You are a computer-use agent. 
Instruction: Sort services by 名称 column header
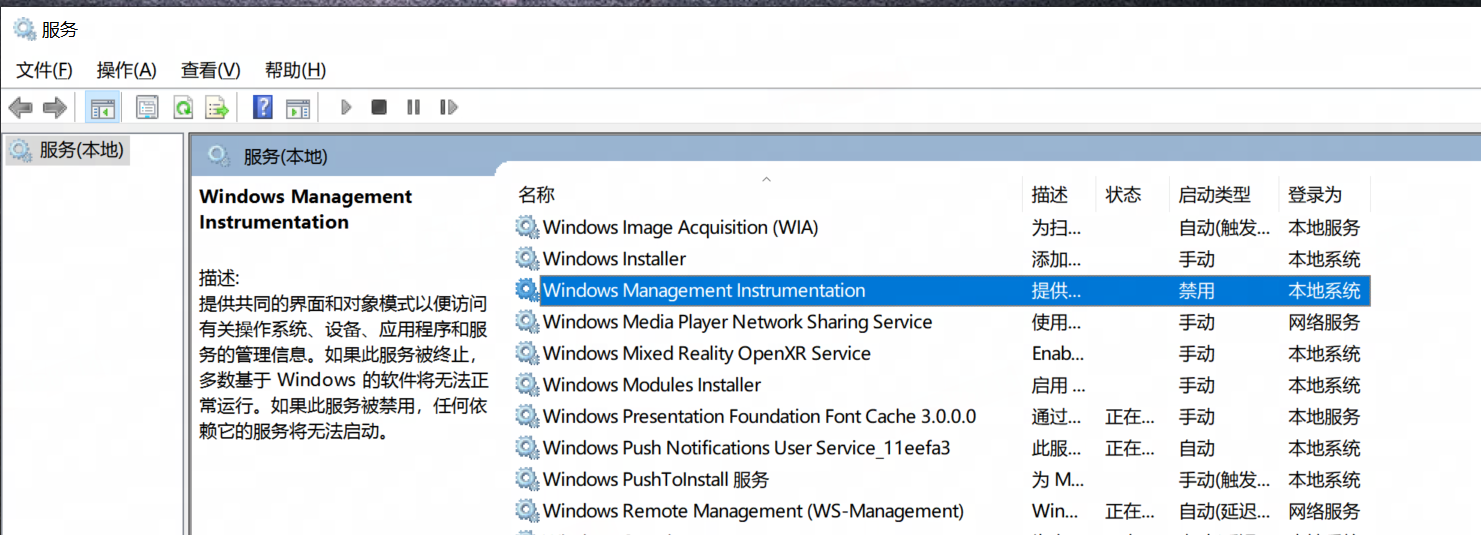[x=537, y=195]
